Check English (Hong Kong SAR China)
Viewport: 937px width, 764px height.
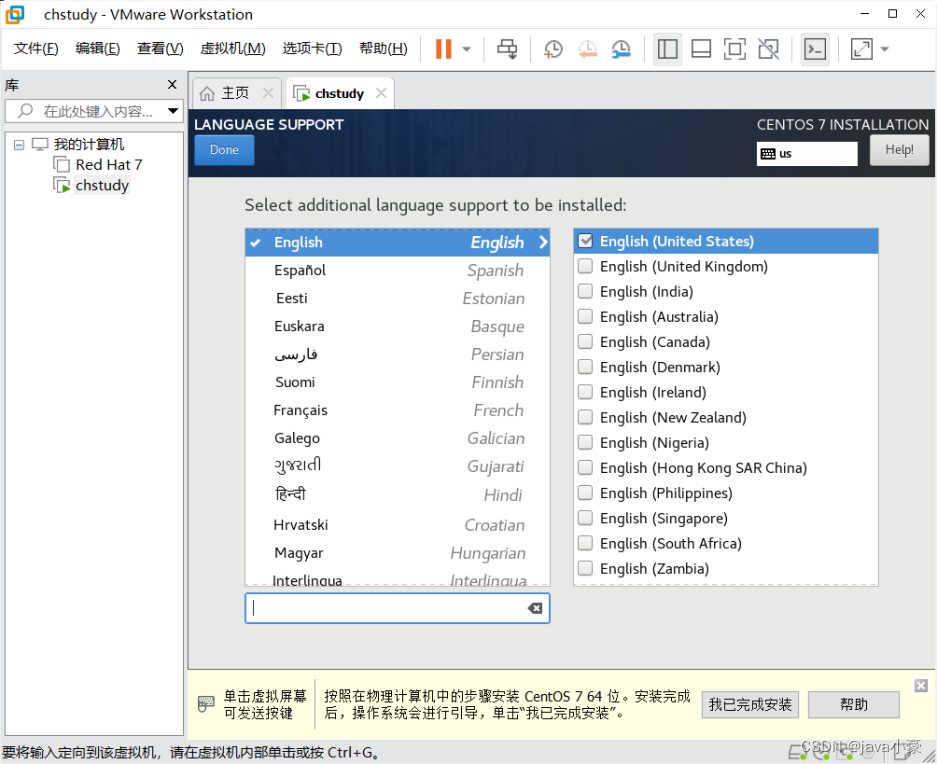(x=586, y=467)
